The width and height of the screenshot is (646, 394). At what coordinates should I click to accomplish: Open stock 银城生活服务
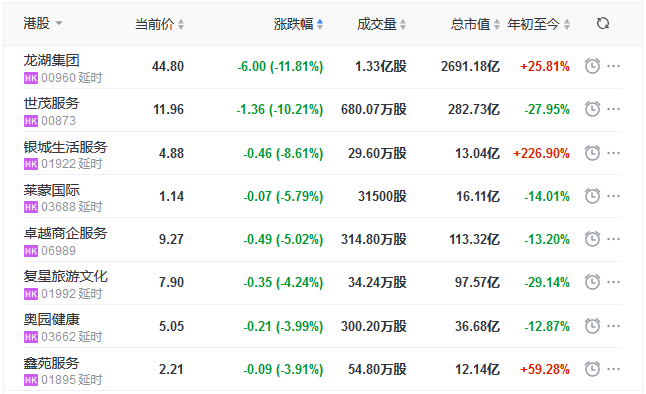(66, 147)
